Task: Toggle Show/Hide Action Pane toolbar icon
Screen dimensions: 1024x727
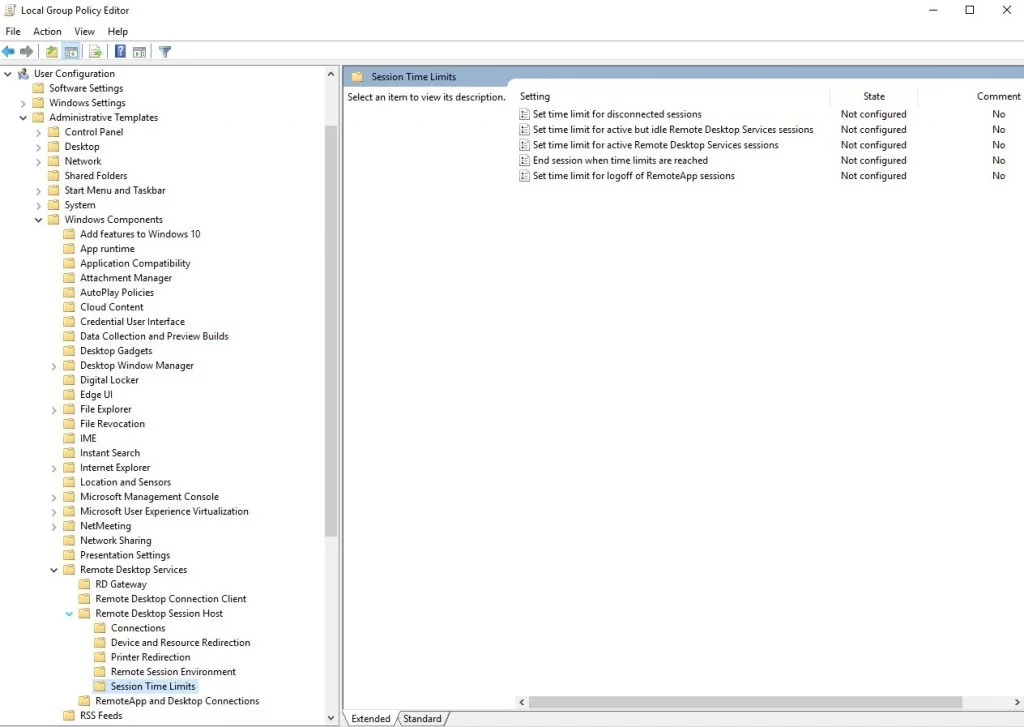Action: (x=139, y=52)
